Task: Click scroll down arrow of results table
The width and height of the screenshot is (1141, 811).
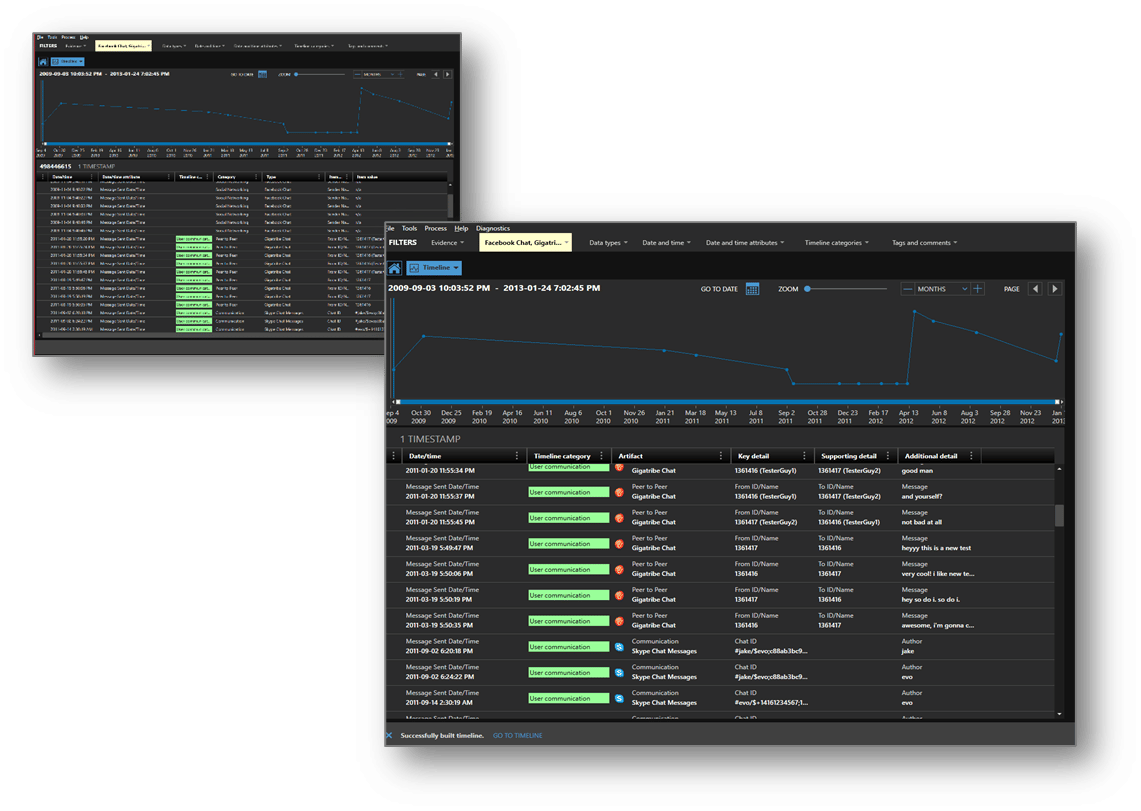Action: [x=1059, y=714]
